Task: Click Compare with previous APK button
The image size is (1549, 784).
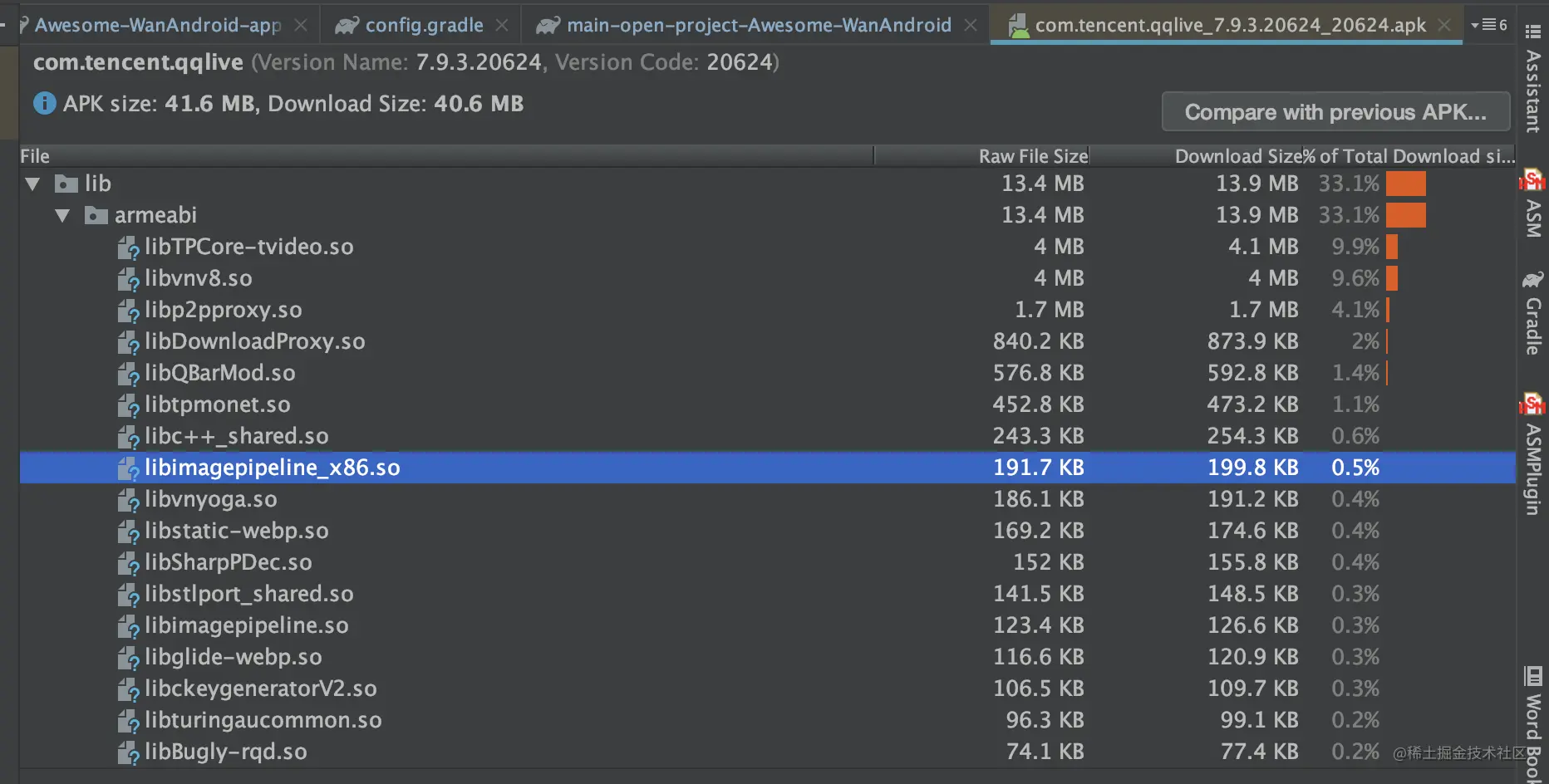Action: coord(1335,112)
